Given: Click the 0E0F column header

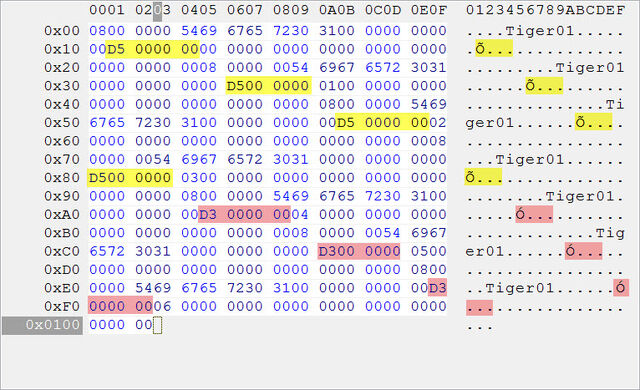Looking at the screenshot, I should (429, 10).
